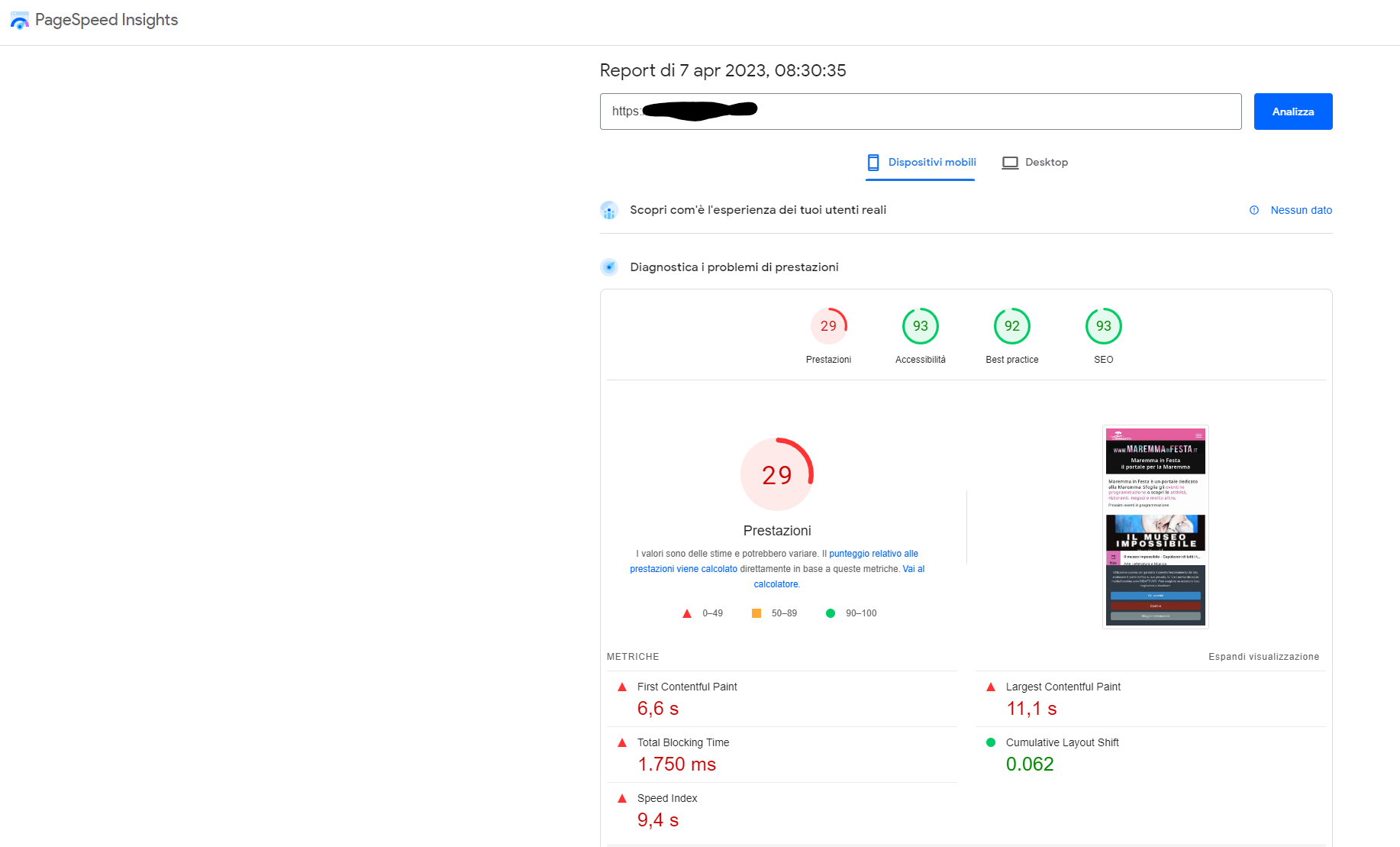Open the punteggio relativo alle prestazioni link
The image size is (1400, 847).
pyautogui.click(x=873, y=554)
